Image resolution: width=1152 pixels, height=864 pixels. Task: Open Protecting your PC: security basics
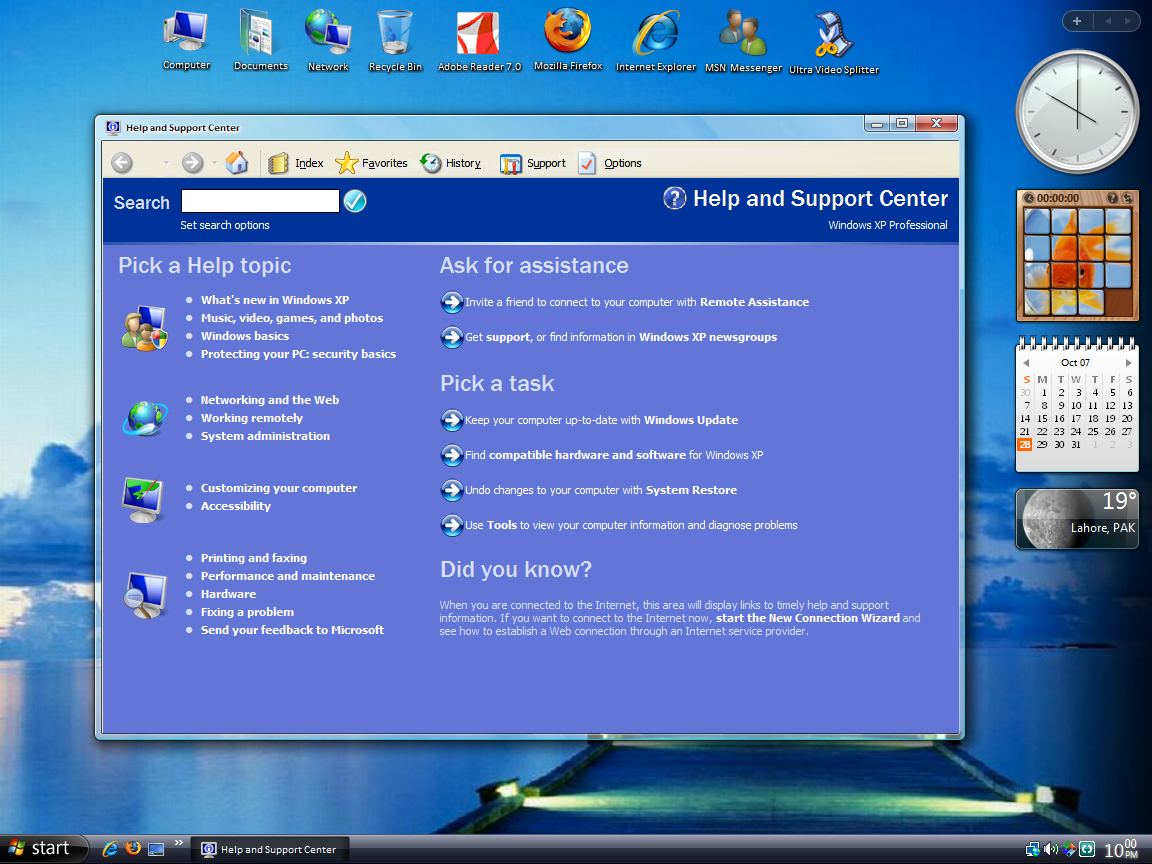(298, 354)
